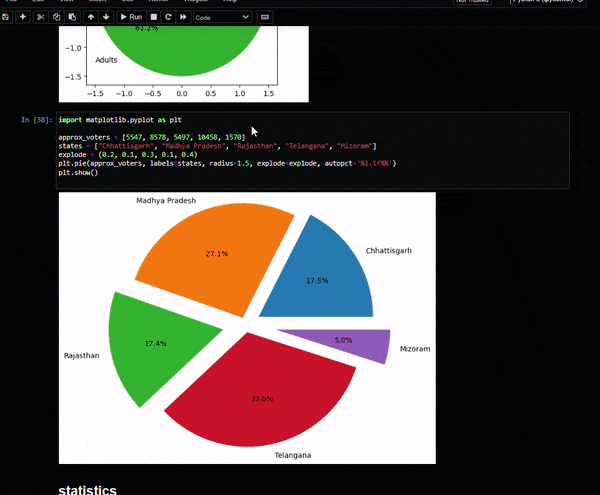Select the In [38] cell prompt

pyautogui.click(x=36, y=120)
